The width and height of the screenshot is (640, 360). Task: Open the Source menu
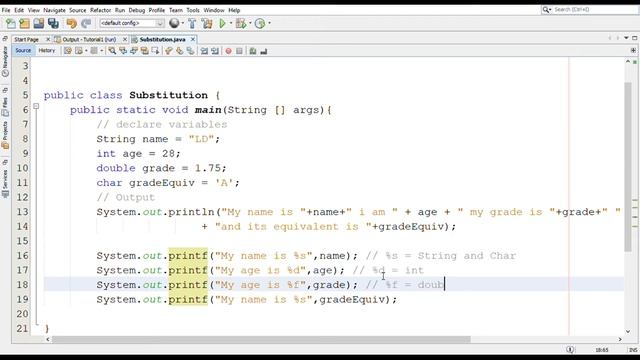coord(78,10)
